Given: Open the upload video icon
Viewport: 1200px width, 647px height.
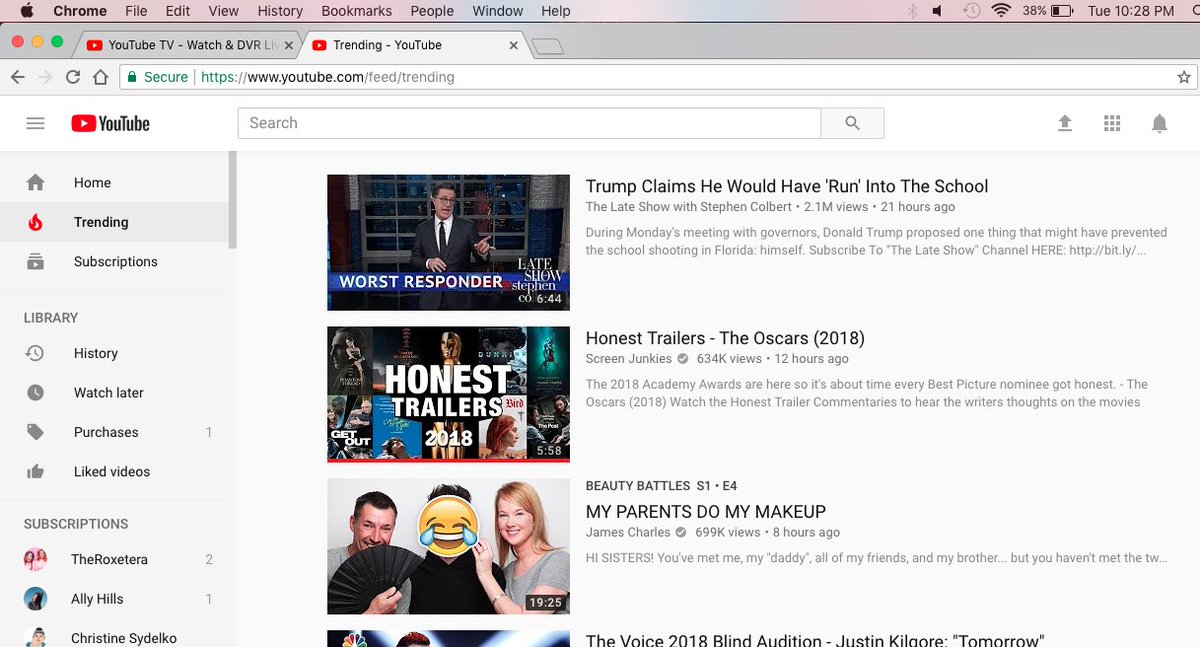Looking at the screenshot, I should (1064, 123).
